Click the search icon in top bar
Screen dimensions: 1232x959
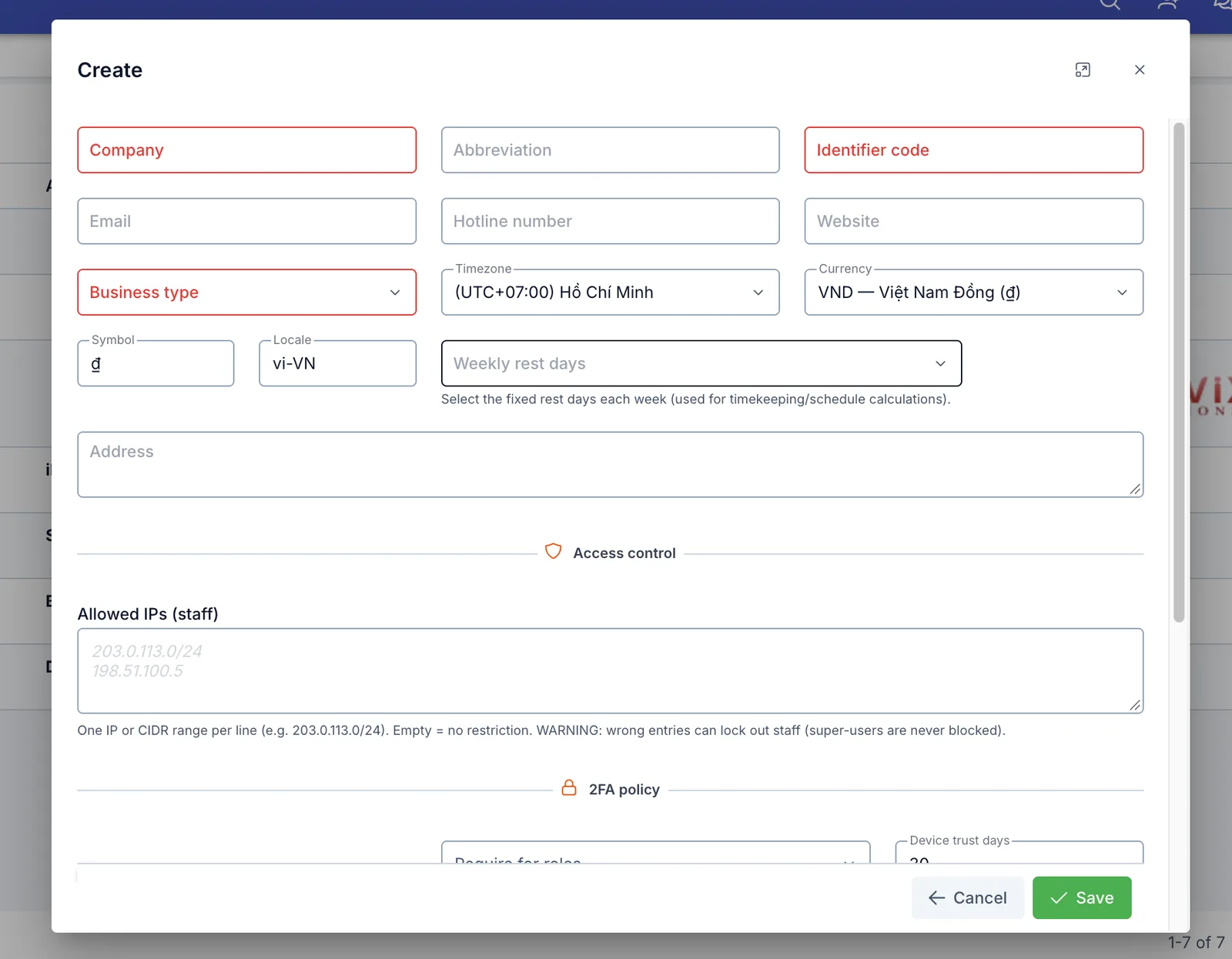(1110, 5)
